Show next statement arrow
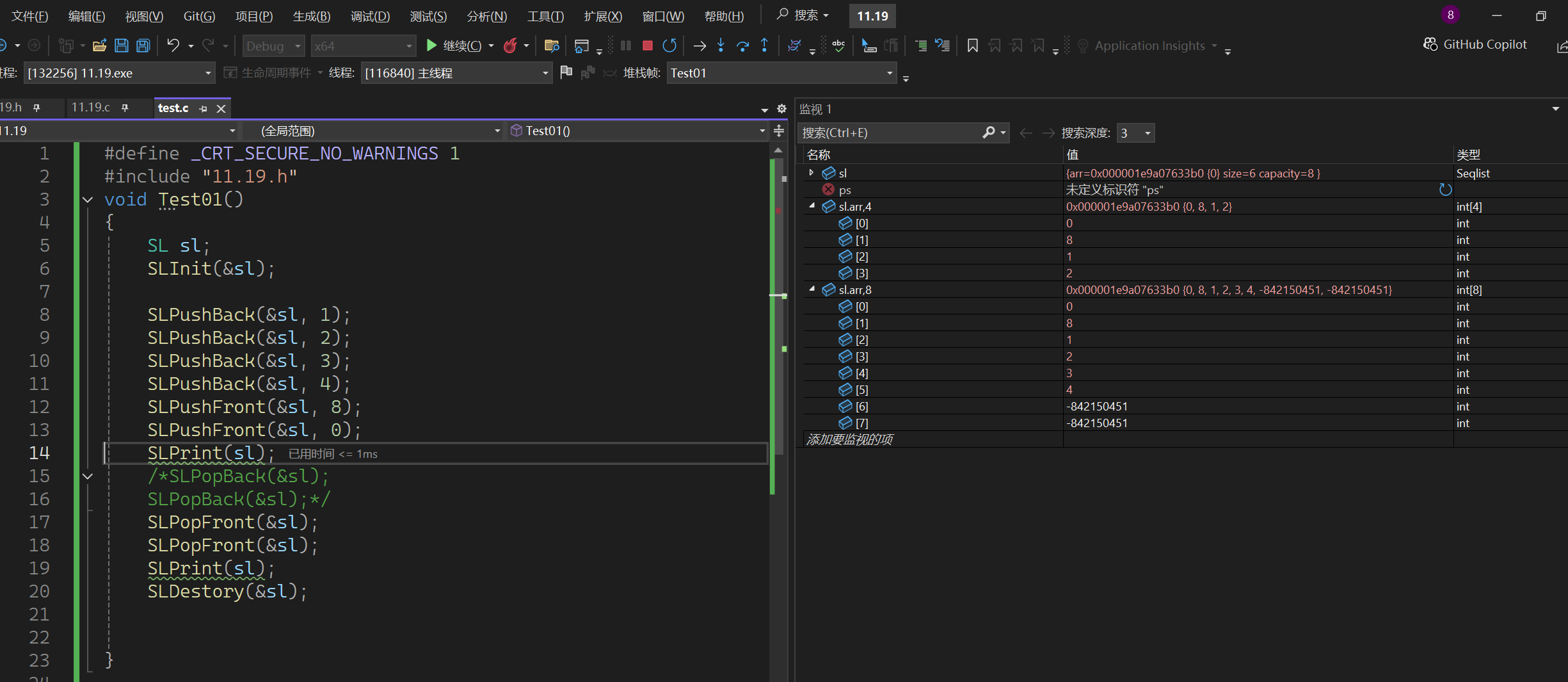Screen dimensions: 1568x682 (700, 45)
